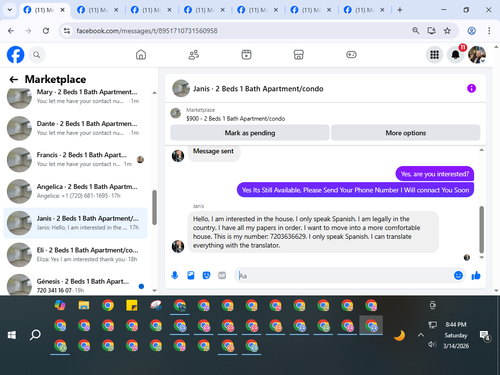Open Dante's apartment conversation

click(75, 128)
